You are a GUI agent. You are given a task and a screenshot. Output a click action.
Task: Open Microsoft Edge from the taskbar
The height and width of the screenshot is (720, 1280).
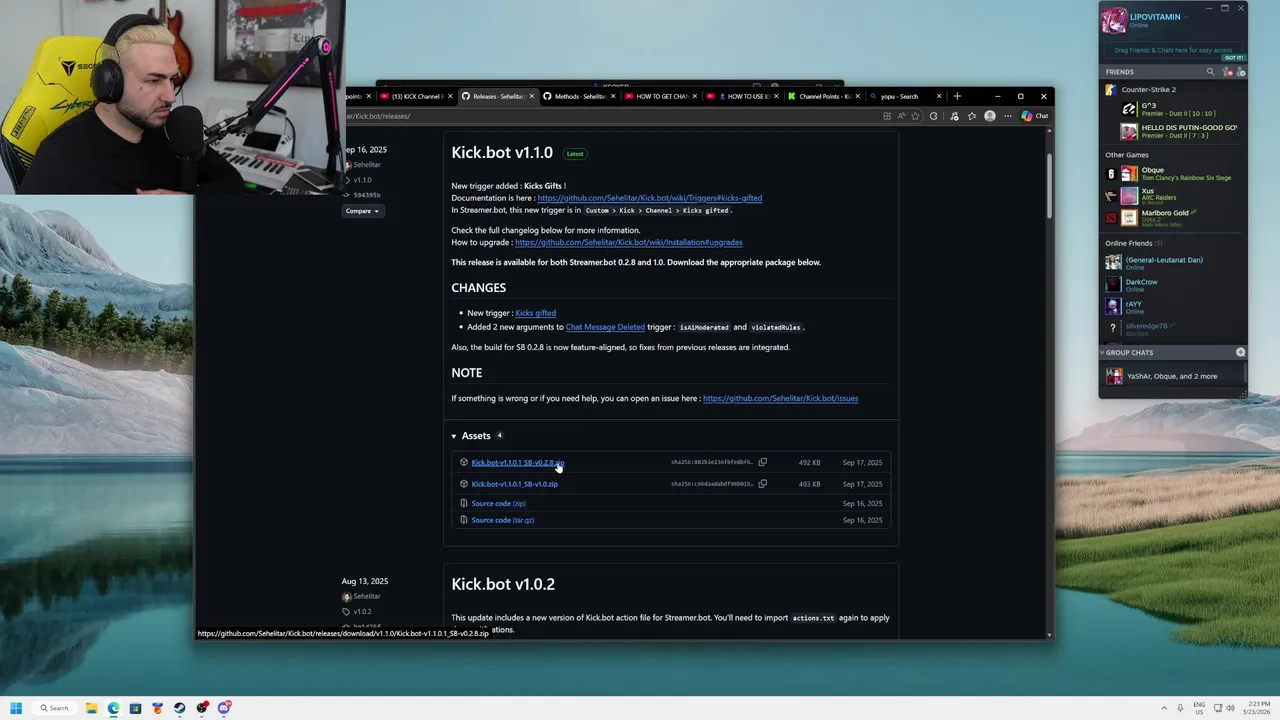[113, 708]
